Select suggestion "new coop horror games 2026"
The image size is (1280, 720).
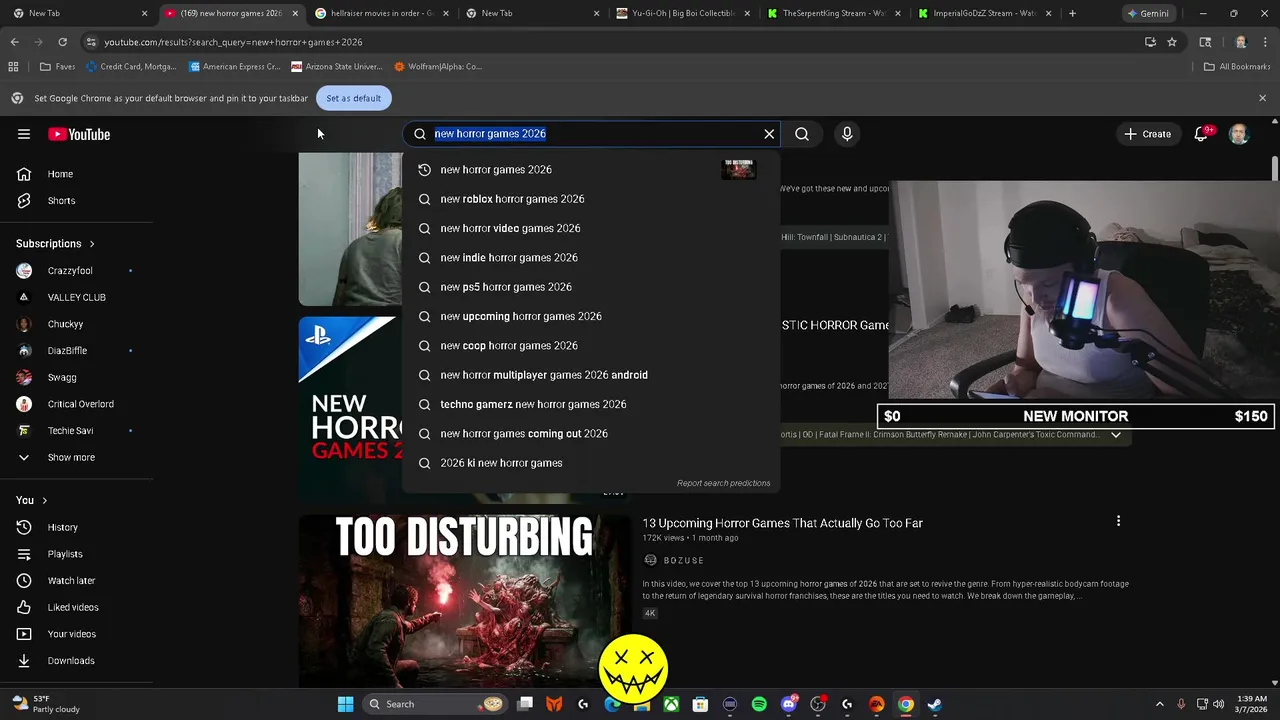590,346
